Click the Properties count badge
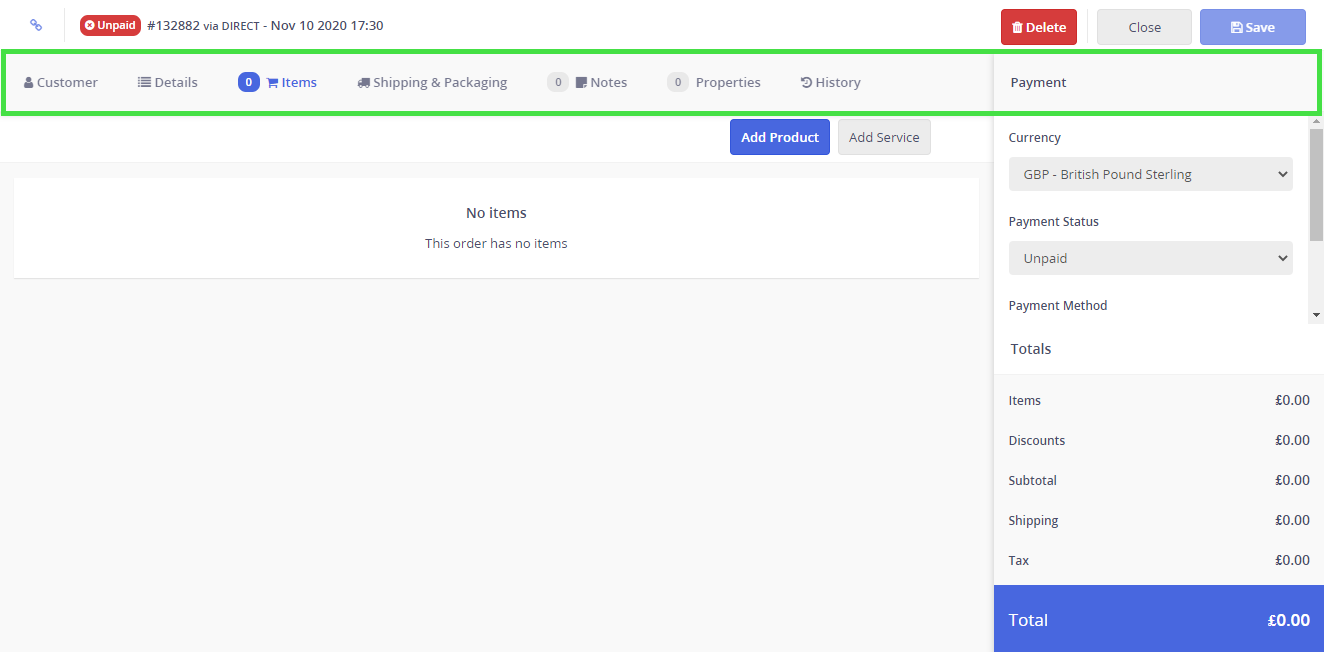 tap(678, 83)
